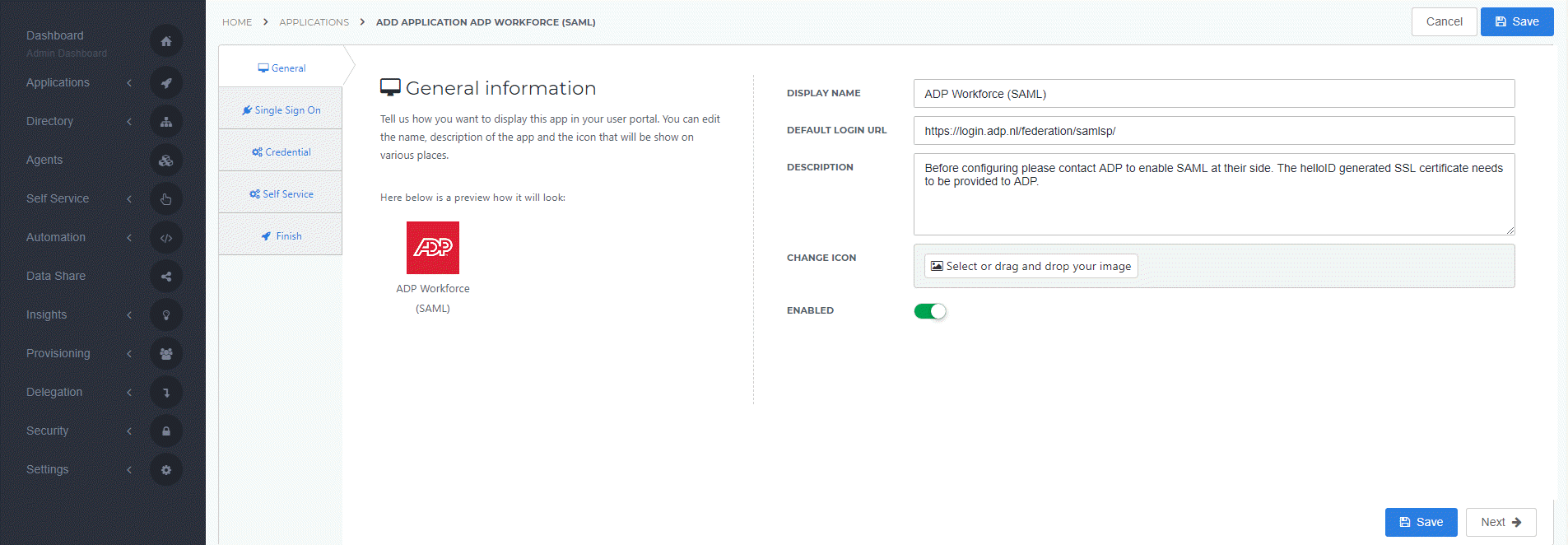This screenshot has height=545, width=1568.
Task: Expand the Insights sidebar chevron
Action: click(x=129, y=314)
